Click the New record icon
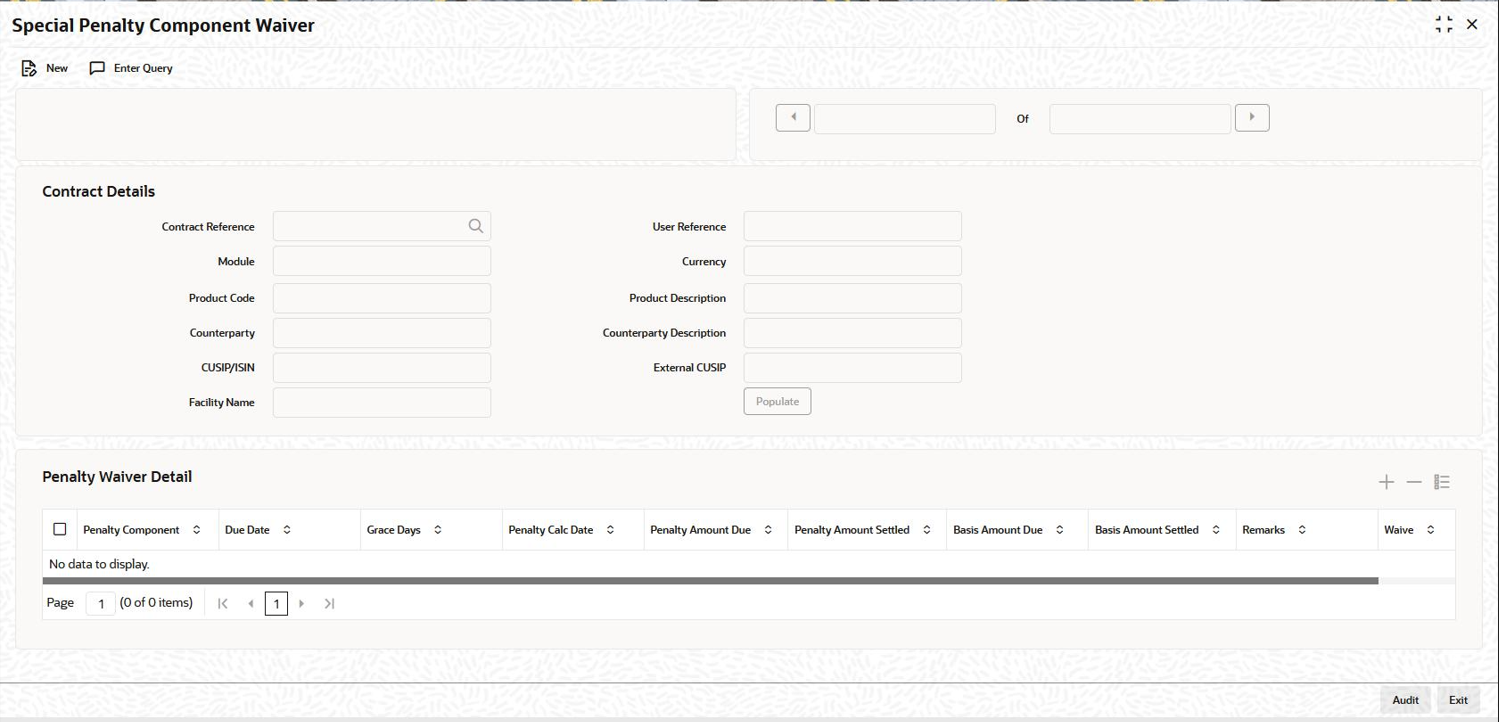Screen dimensions: 1499x722 tap(29, 68)
